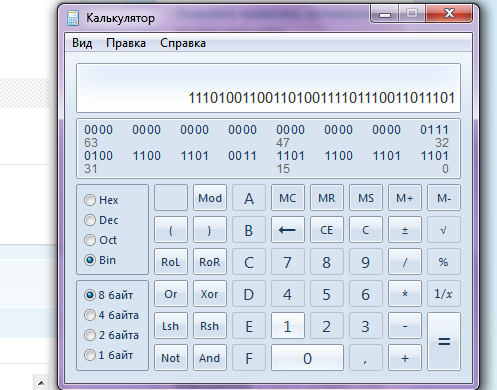Click the open parenthesis button
The width and height of the screenshot is (497, 390).
click(171, 230)
